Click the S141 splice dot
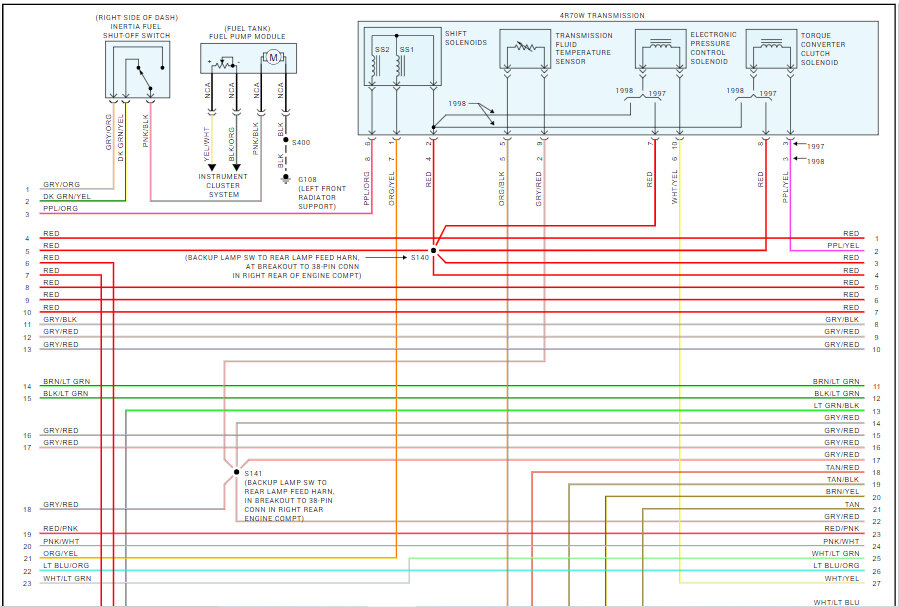Image resolution: width=899 pixels, height=607 pixels. [236, 472]
